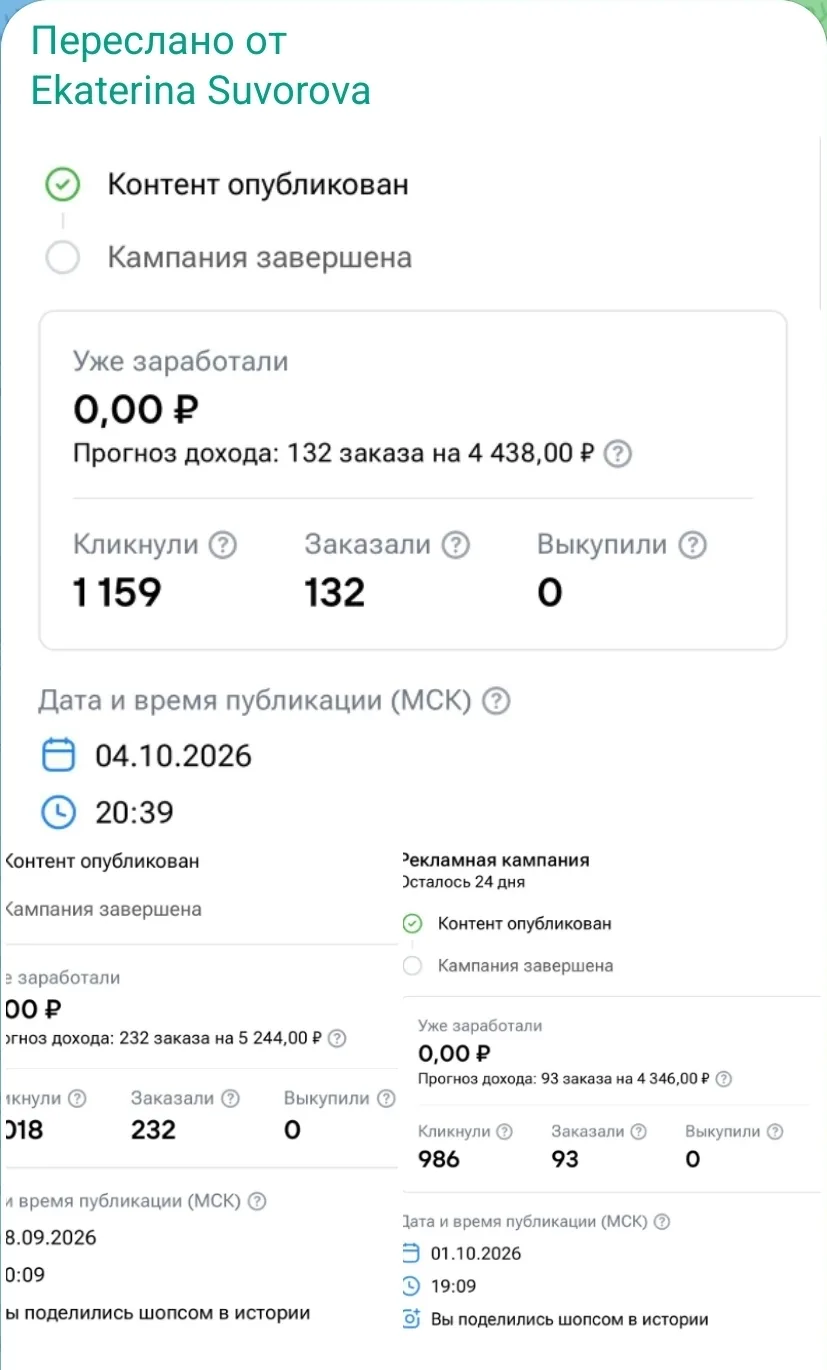
Task: Open help icon after forecast '132 заказа'
Action: coord(620,455)
